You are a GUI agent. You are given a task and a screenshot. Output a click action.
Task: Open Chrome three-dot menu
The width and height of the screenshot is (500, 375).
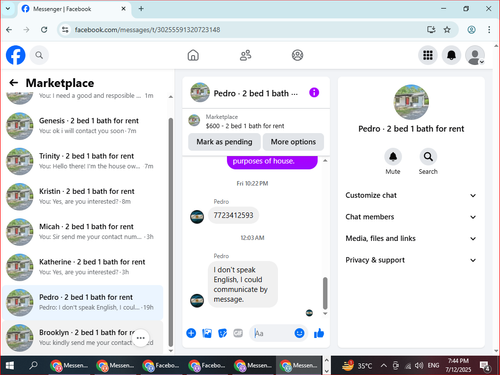[489, 30]
